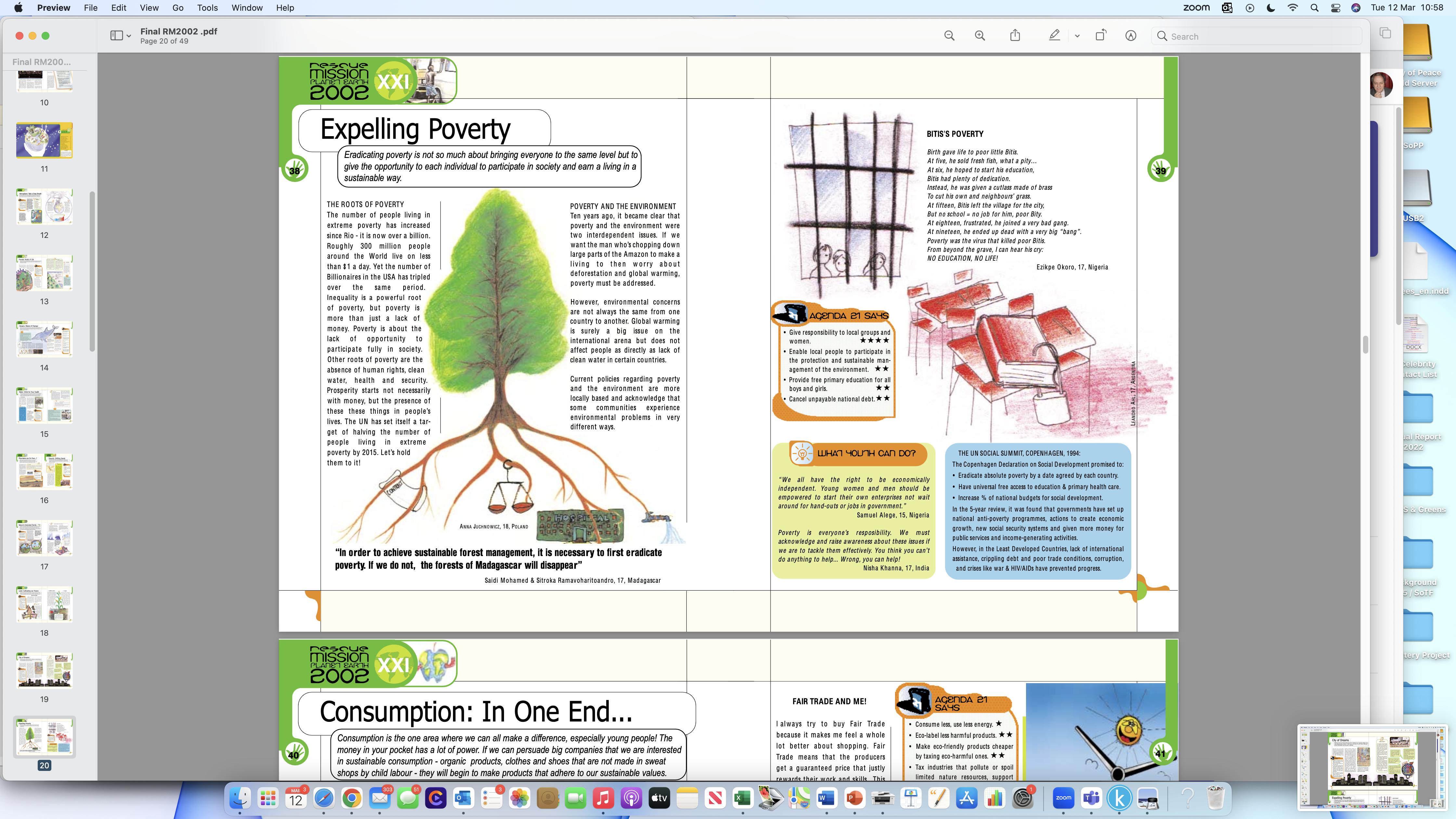The height and width of the screenshot is (819, 1456).
Task: Open Control Center in menu bar
Action: pyautogui.click(x=1335, y=8)
